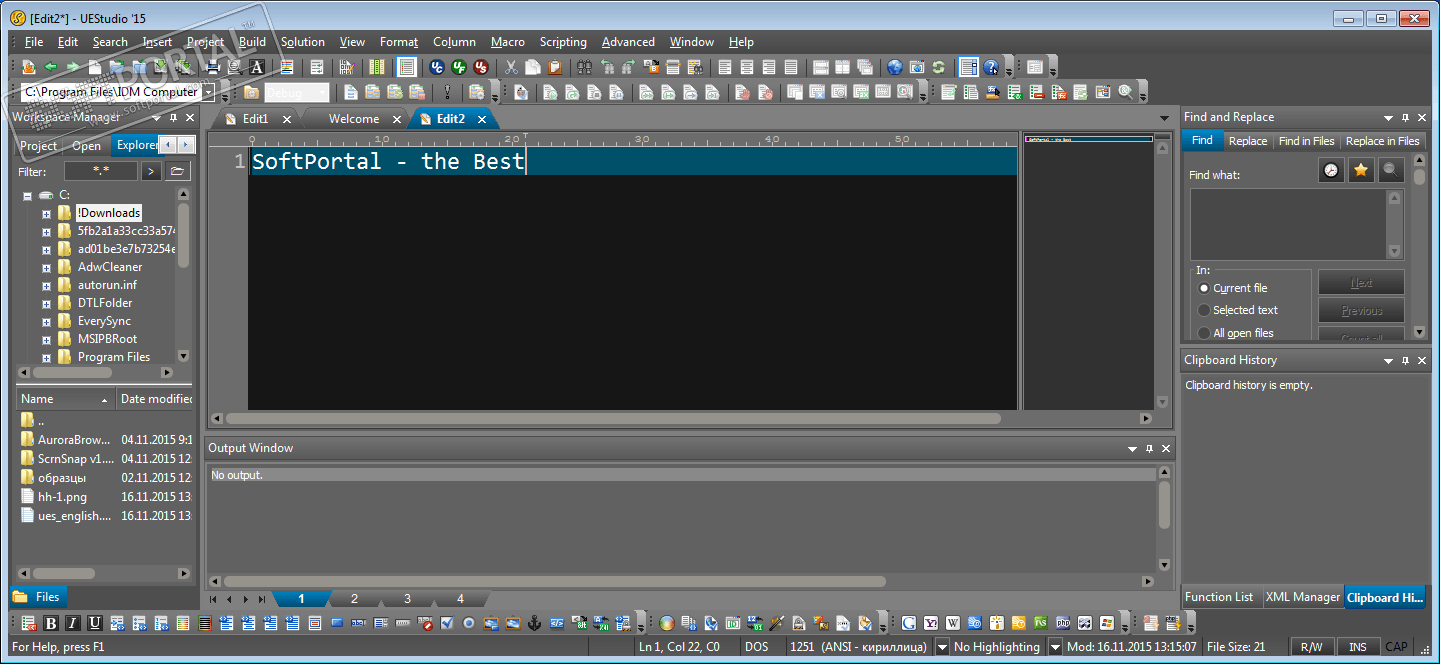The width and height of the screenshot is (1440, 664).
Task: Select hh-1.png in the file list
Action: pyautogui.click(x=62, y=497)
